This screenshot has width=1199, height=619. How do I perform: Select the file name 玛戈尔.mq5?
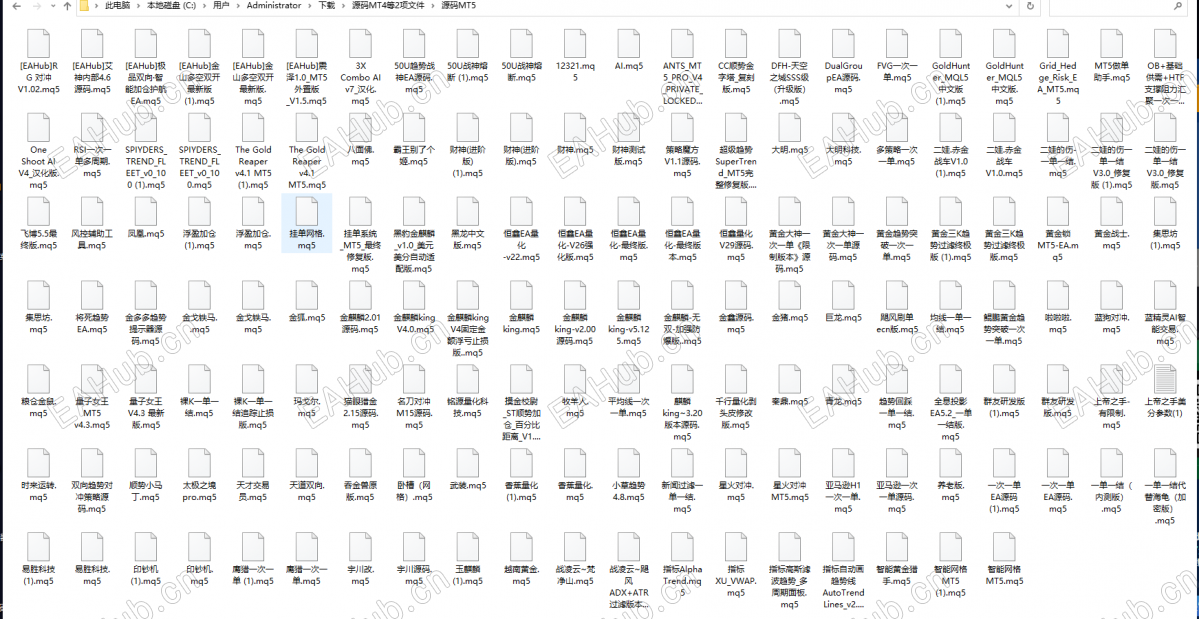(x=307, y=407)
